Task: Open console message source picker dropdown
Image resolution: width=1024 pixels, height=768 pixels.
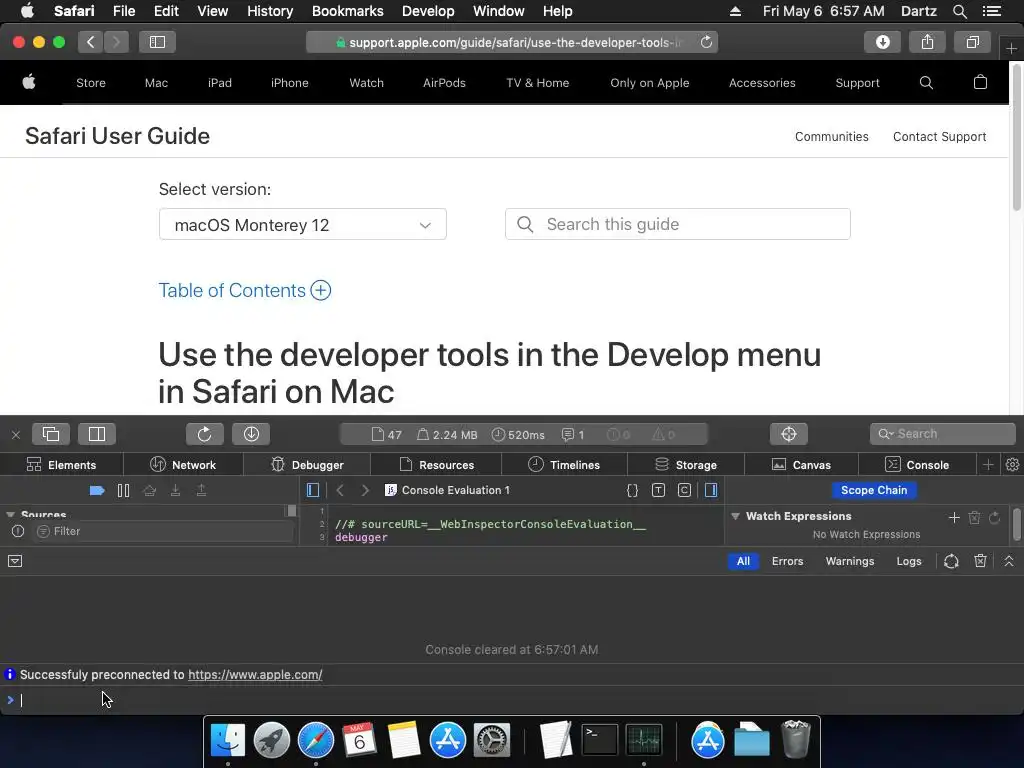Action: click(x=15, y=561)
